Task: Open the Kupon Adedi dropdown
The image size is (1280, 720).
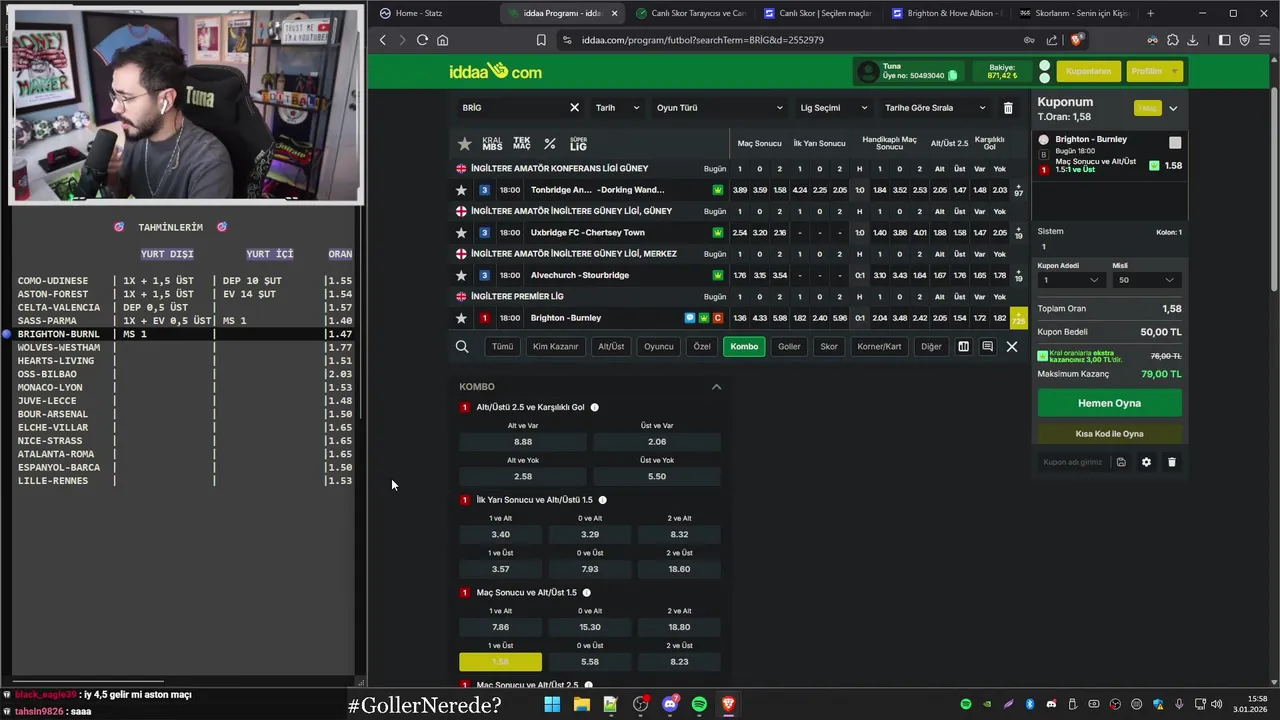Action: coord(1070,280)
